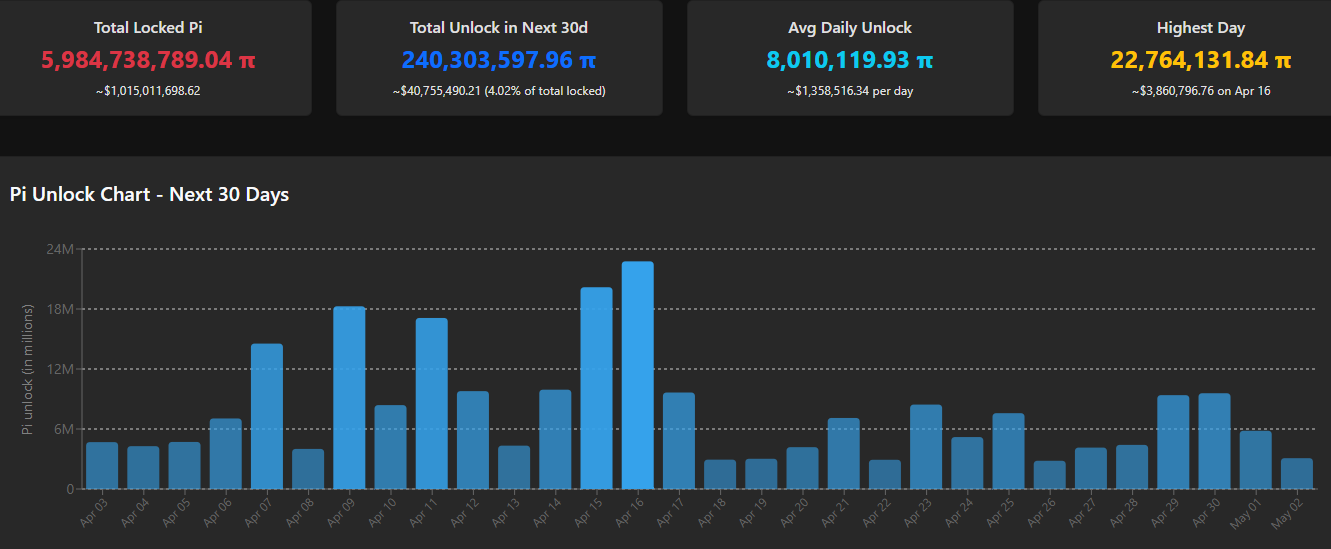
Task: Select the Apr 15 bar in chart
Action: point(596,388)
